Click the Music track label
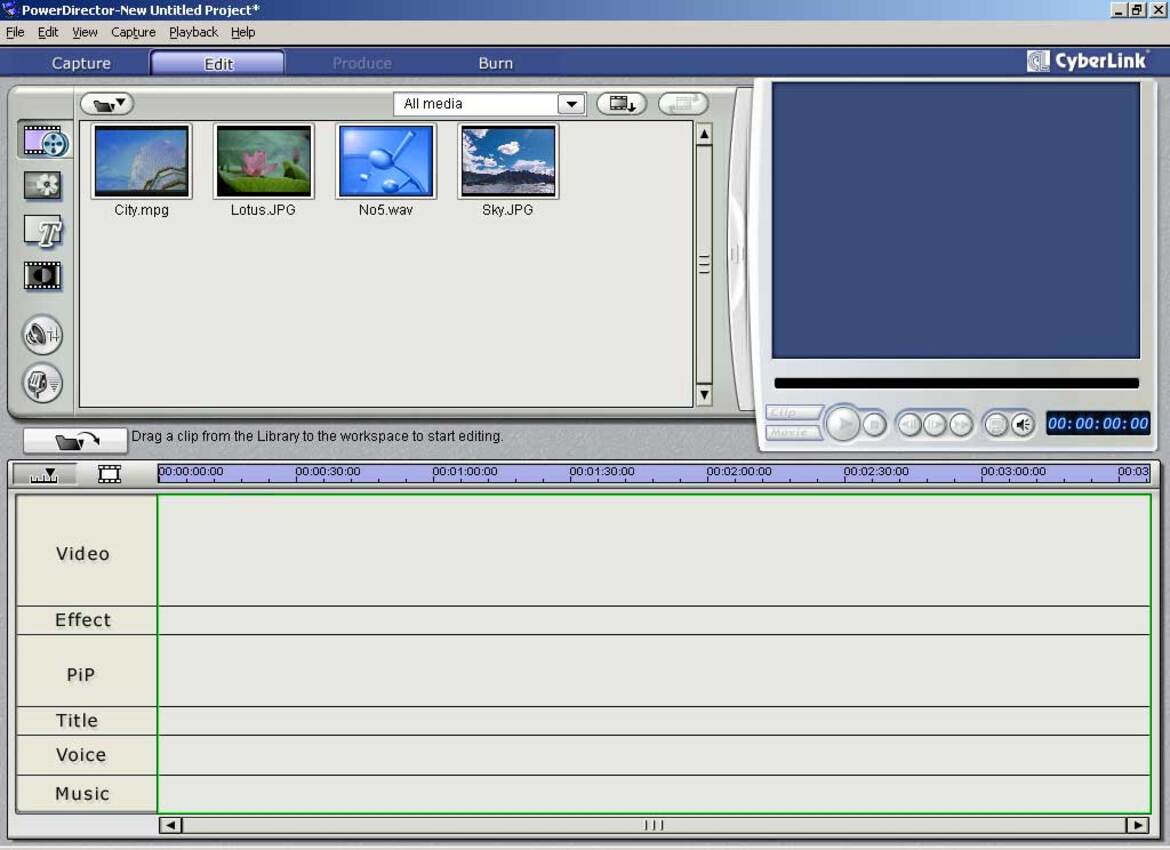 coord(83,793)
